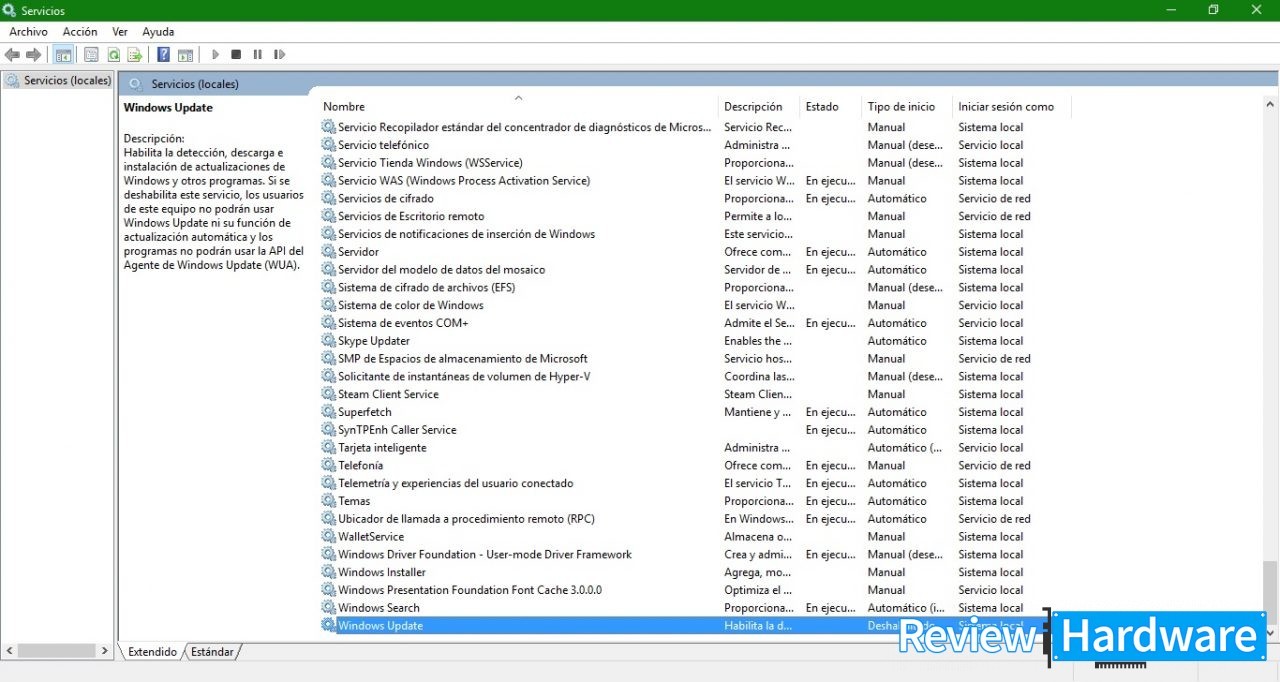The height and width of the screenshot is (682, 1280).
Task: Click gear icon beside Windows Installer
Action: coord(329,572)
